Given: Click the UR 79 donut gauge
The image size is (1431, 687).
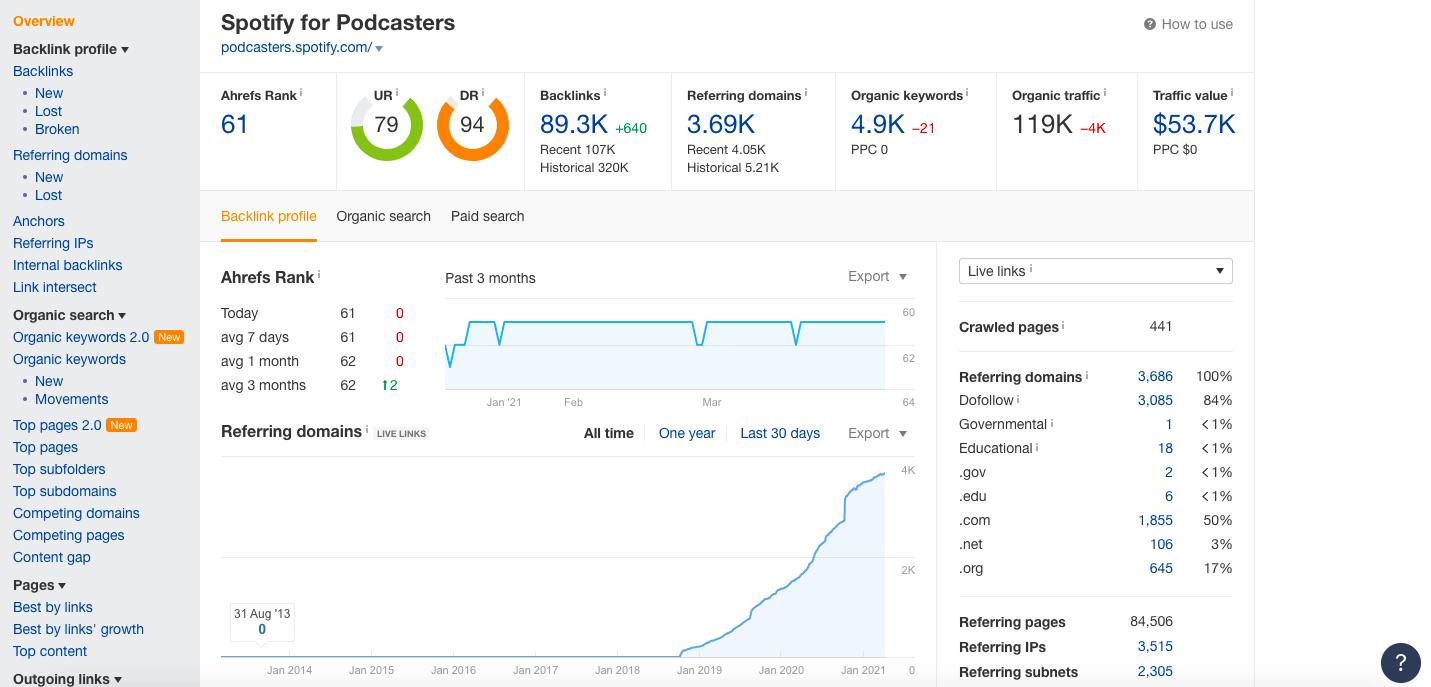Looking at the screenshot, I should [x=387, y=125].
